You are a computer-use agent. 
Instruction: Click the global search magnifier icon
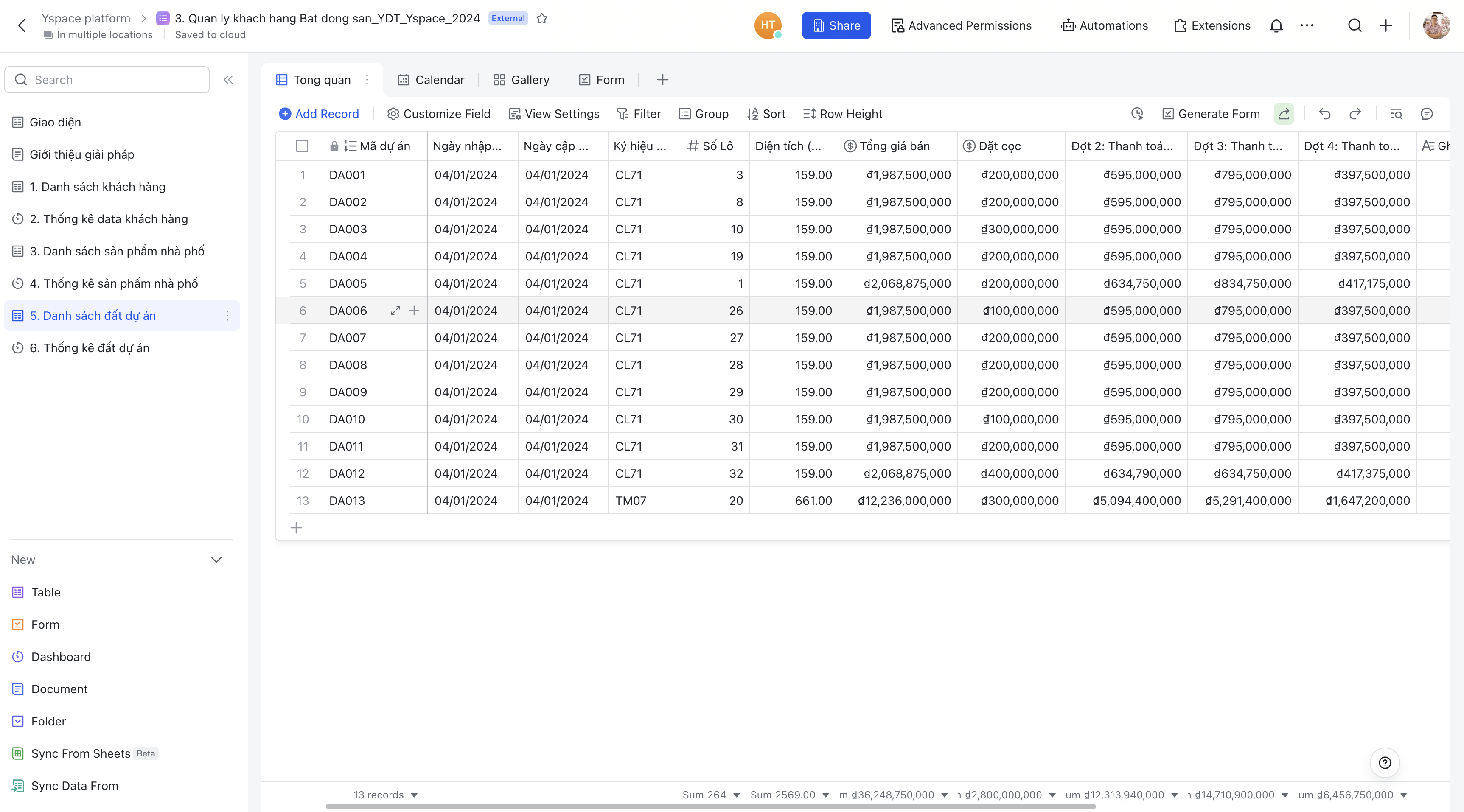(1355, 25)
